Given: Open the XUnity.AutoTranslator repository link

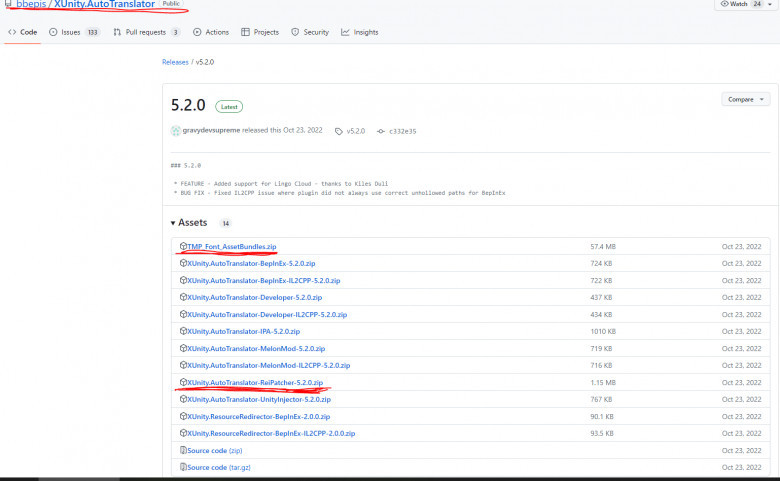Looking at the screenshot, I should (105, 5).
